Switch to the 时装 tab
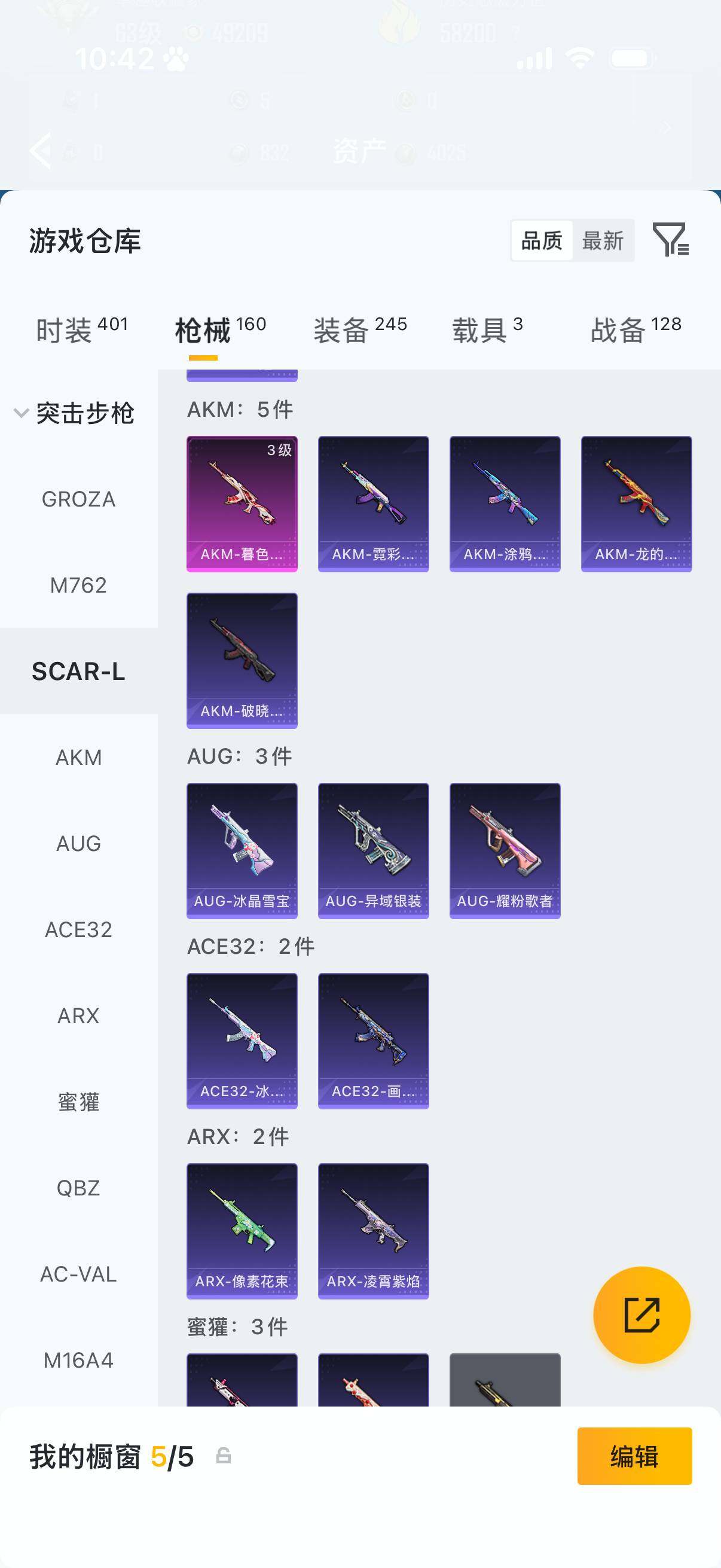 (x=82, y=330)
